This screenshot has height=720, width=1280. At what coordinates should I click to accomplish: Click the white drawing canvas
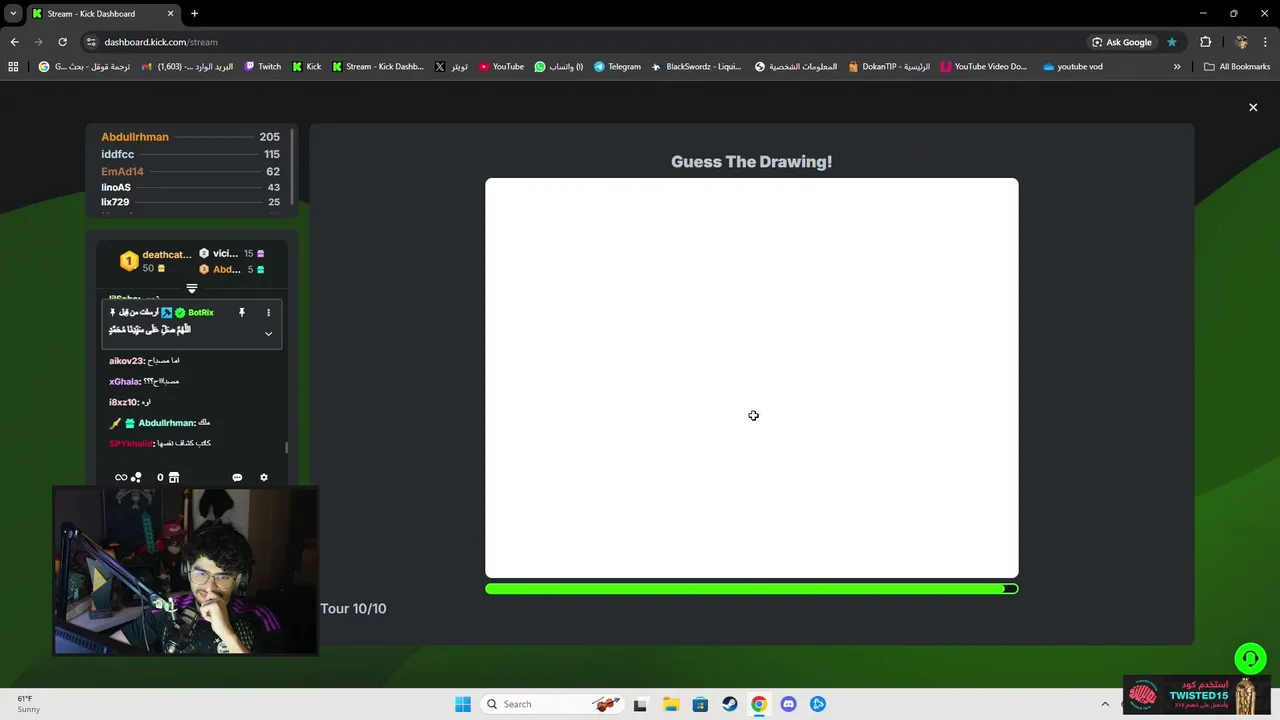pos(752,378)
